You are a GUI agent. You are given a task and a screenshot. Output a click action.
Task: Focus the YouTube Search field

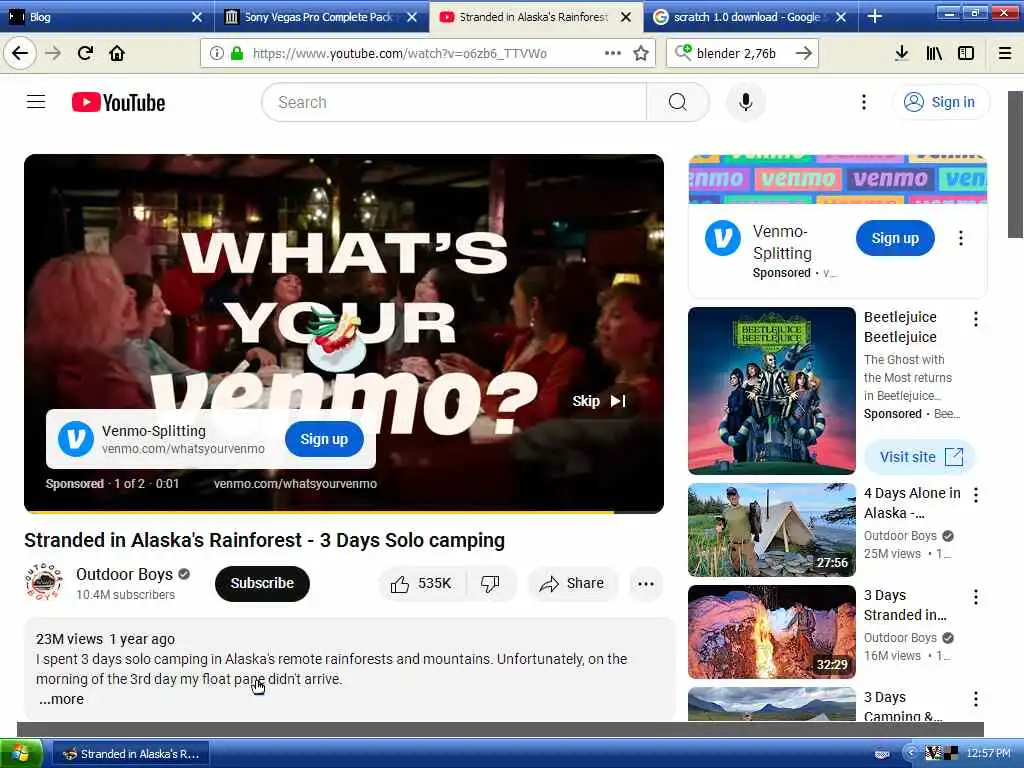pyautogui.click(x=455, y=102)
